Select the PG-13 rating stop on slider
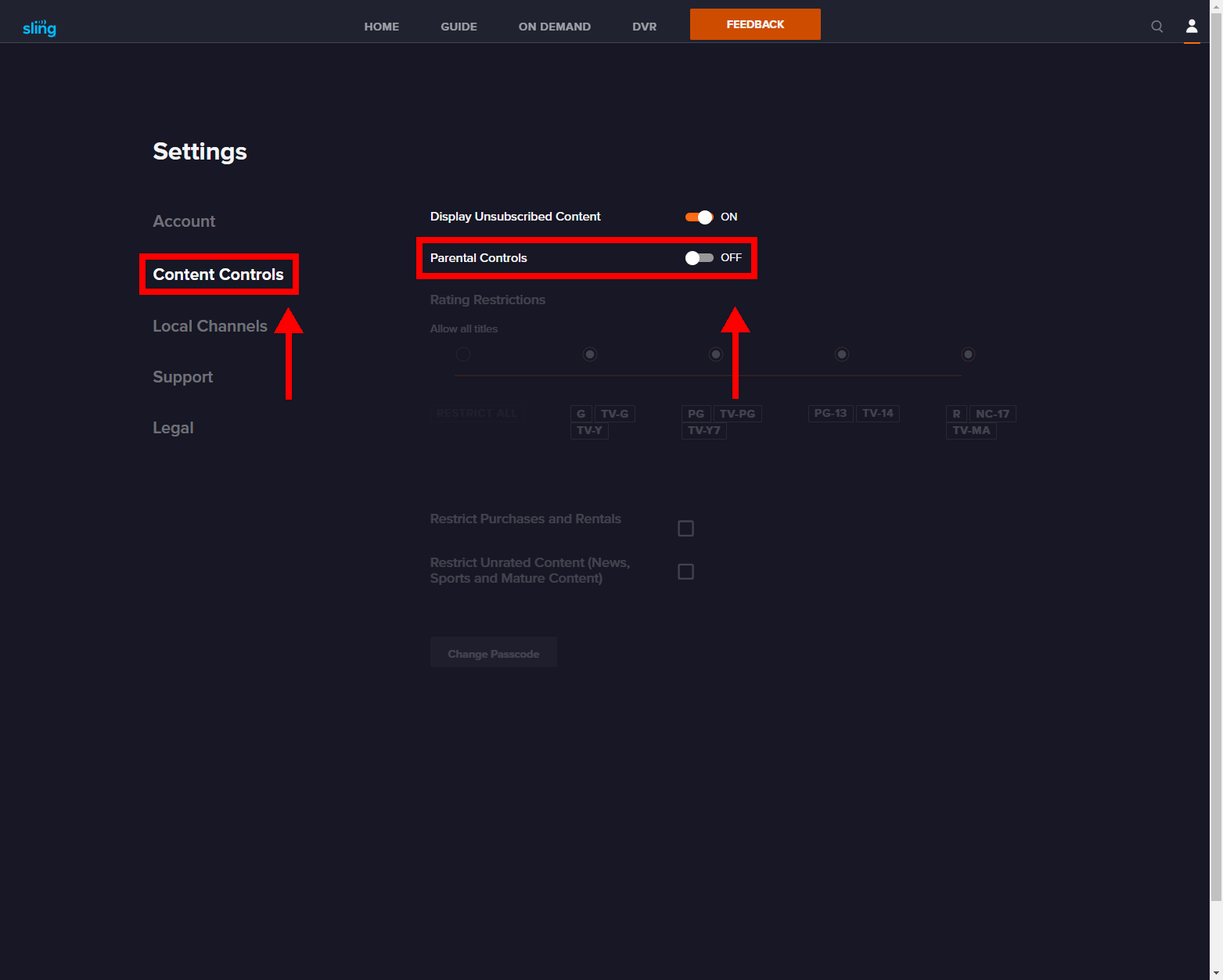This screenshot has width=1223, height=980. 841,354
